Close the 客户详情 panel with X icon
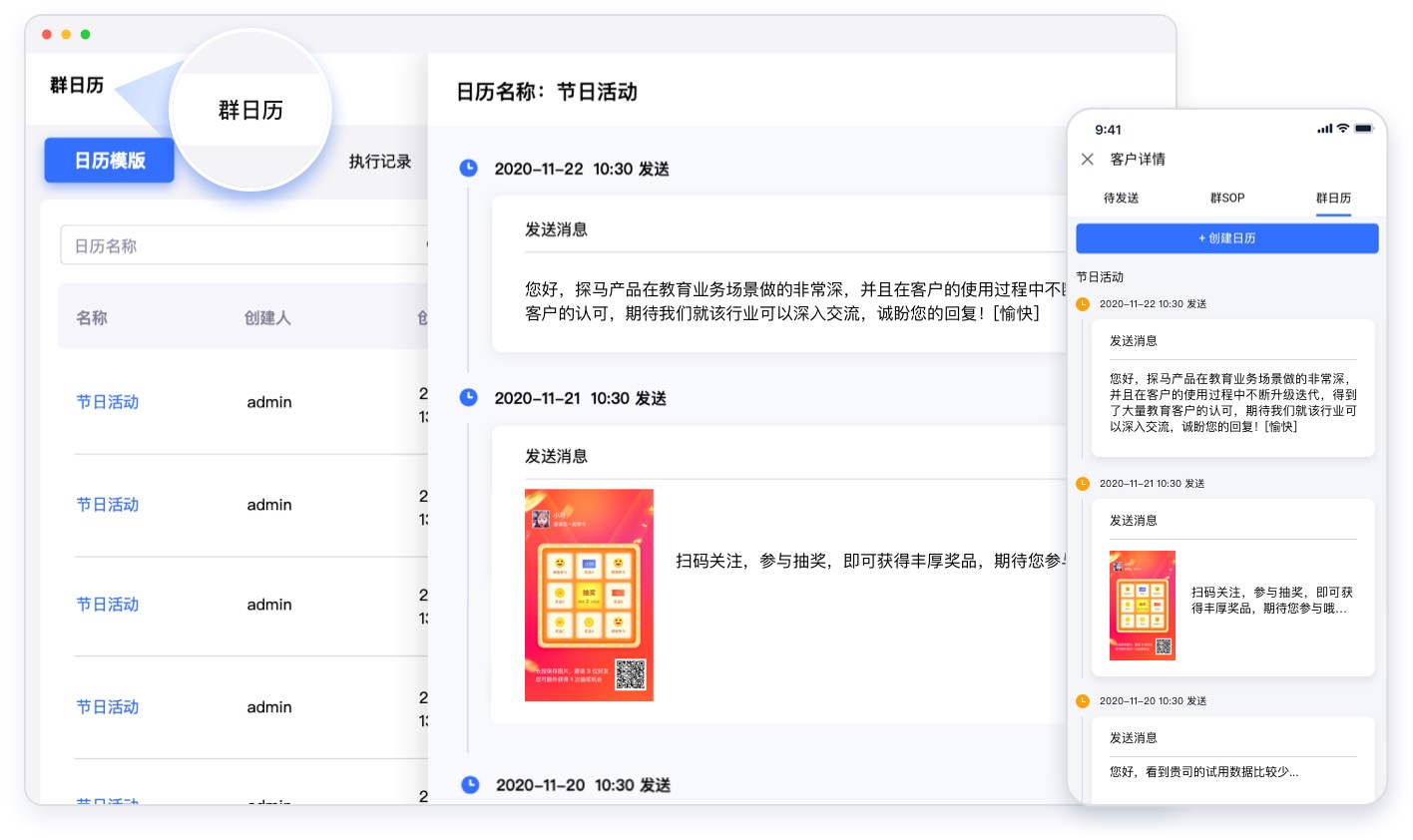The image size is (1413, 840). click(x=1088, y=159)
